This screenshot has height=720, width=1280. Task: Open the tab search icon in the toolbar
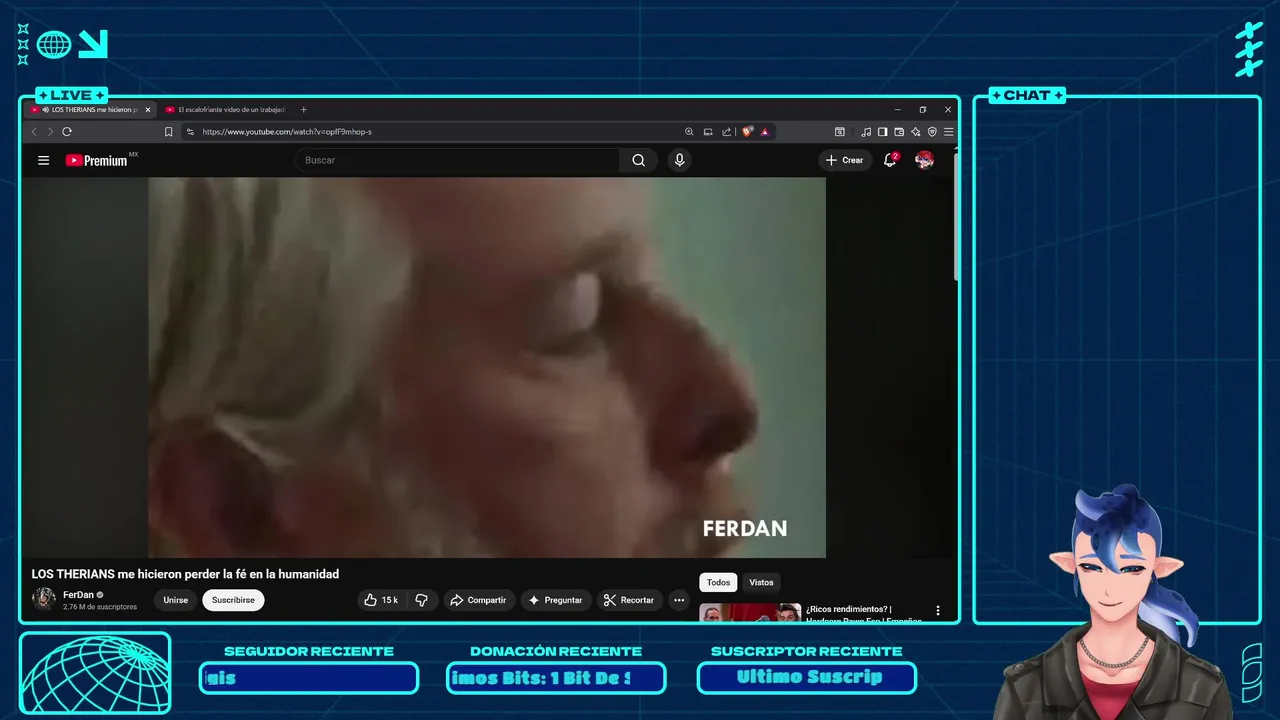point(840,132)
